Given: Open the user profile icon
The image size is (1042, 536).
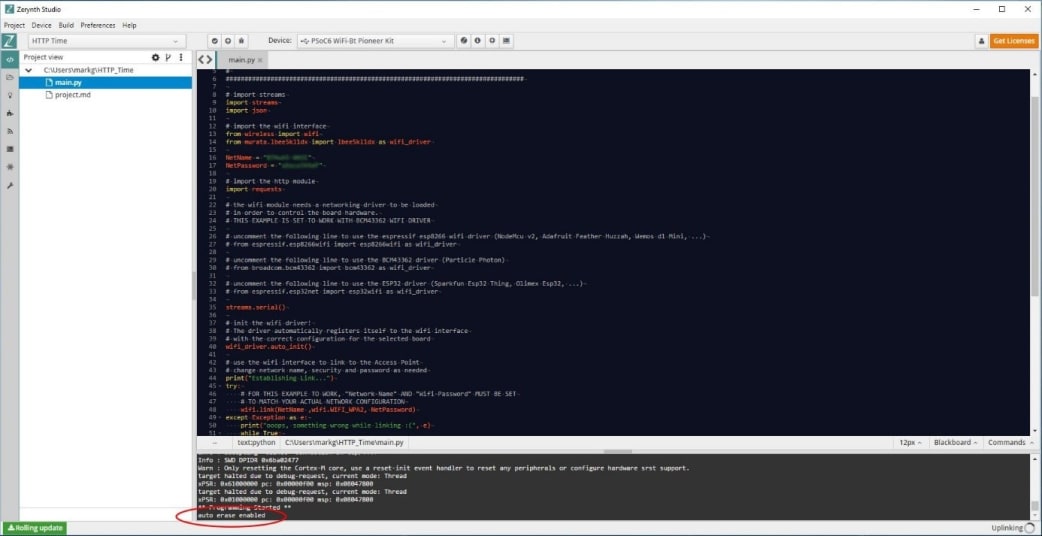Looking at the screenshot, I should (x=981, y=41).
